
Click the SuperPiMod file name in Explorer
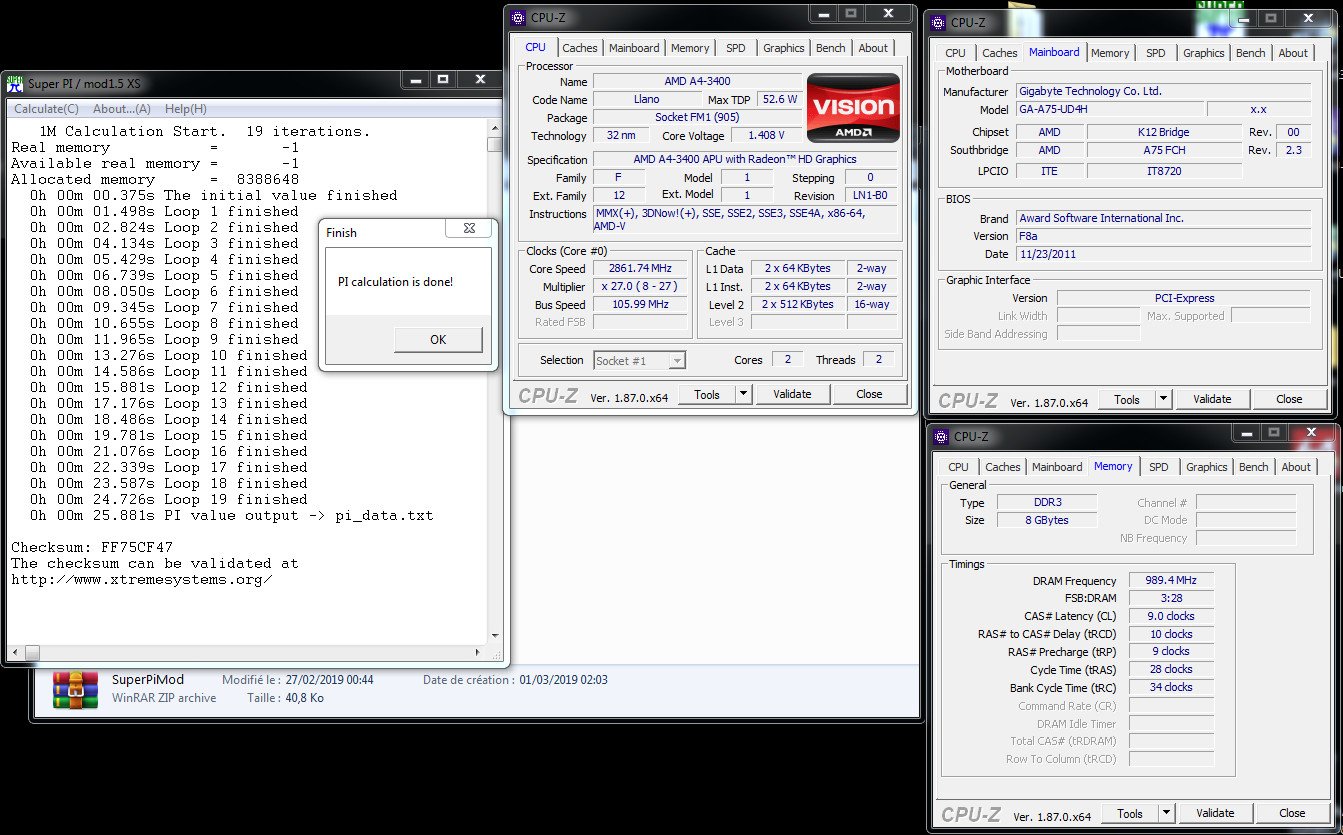pos(148,680)
